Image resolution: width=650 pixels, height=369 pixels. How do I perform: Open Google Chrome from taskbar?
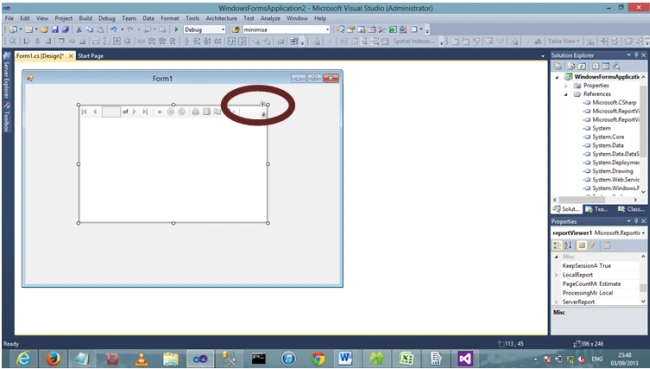[318, 358]
